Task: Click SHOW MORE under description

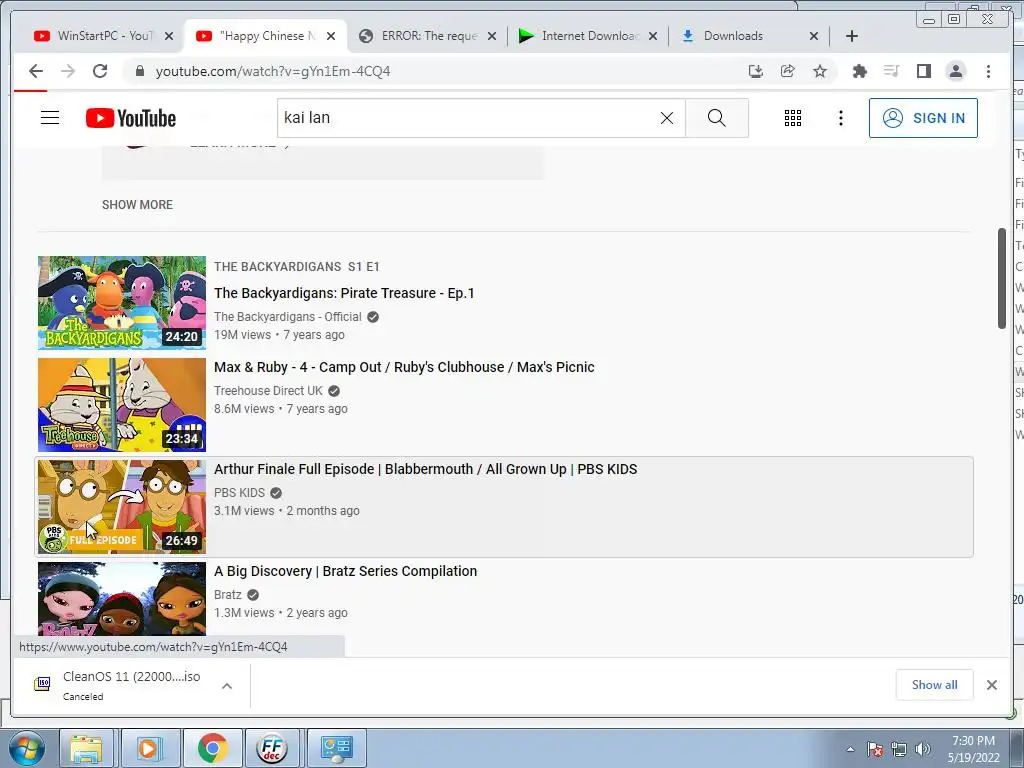Action: [137, 205]
